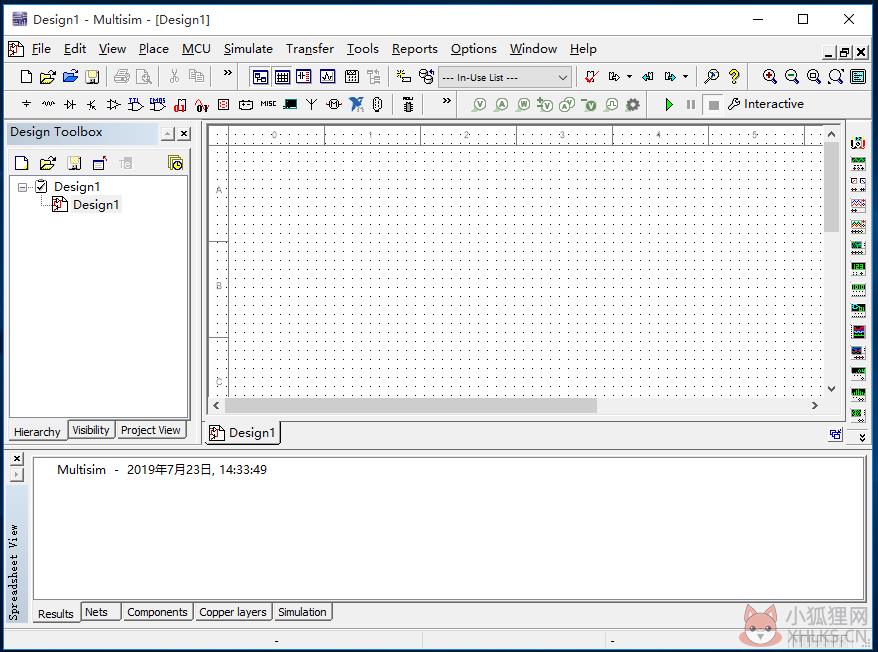The height and width of the screenshot is (652, 878).
Task: Place an RF antenna component
Action: pos(311,104)
